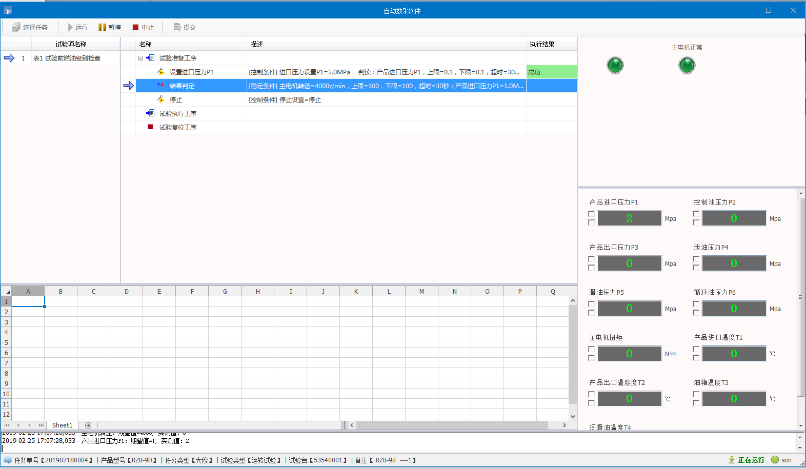Screen dimensions: 806x469
Task: Tick upper checkbox for P6 pressure
Action: (696, 304)
